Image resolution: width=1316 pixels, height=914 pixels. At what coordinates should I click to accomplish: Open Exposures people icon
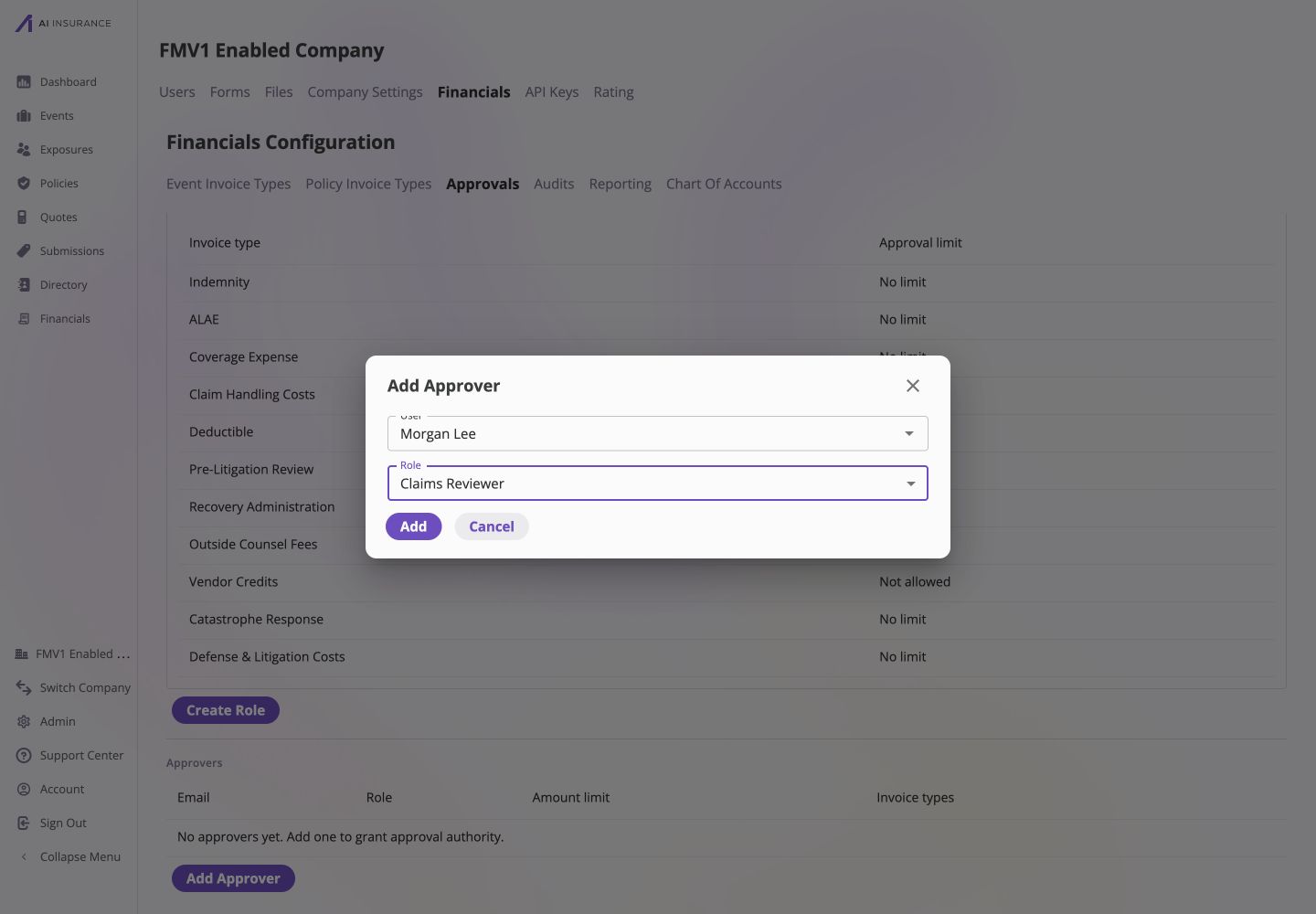tap(24, 150)
